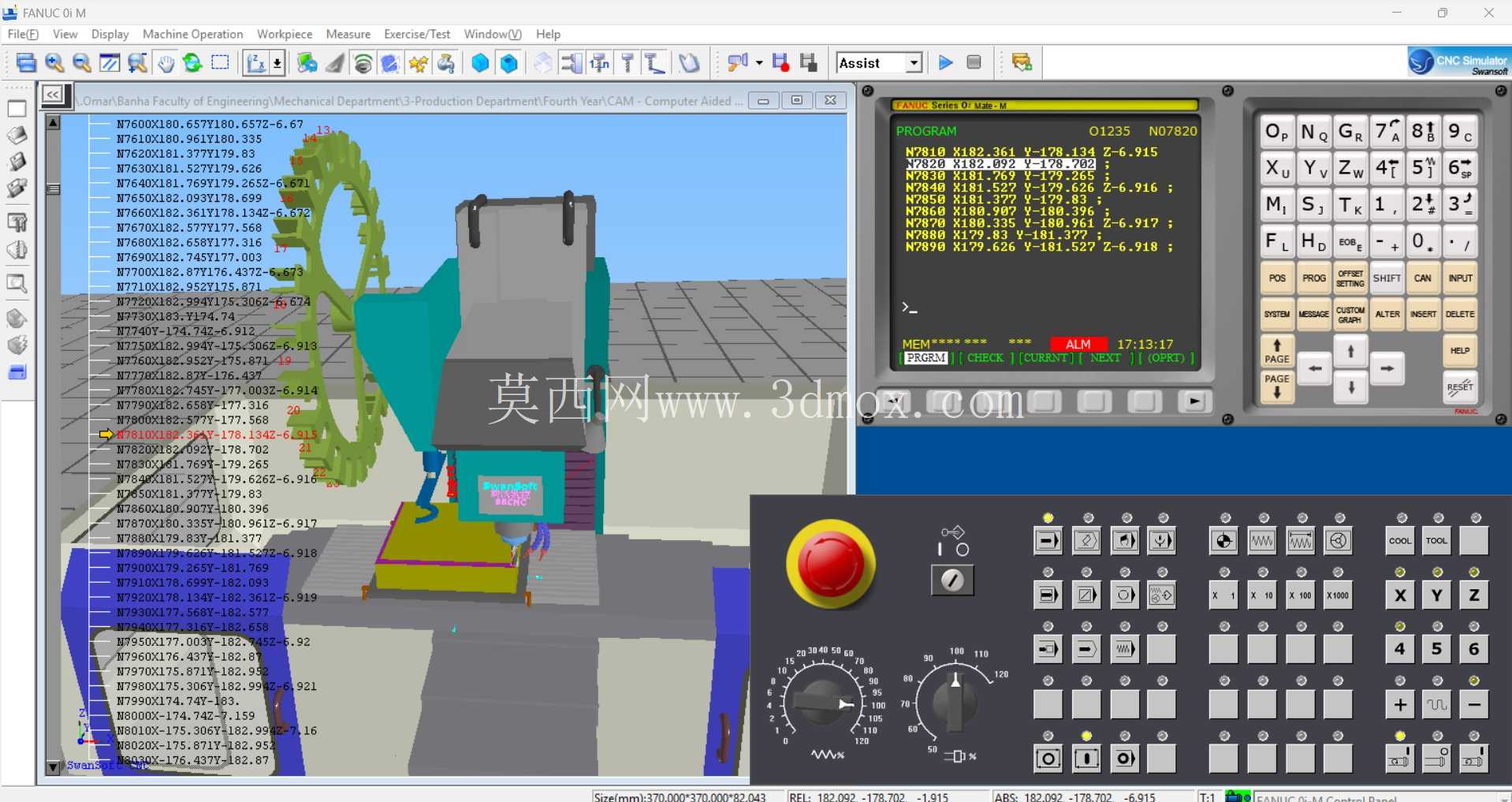Click the reference return home mode button
This screenshot has height=802, width=1512.
tap(1223, 541)
